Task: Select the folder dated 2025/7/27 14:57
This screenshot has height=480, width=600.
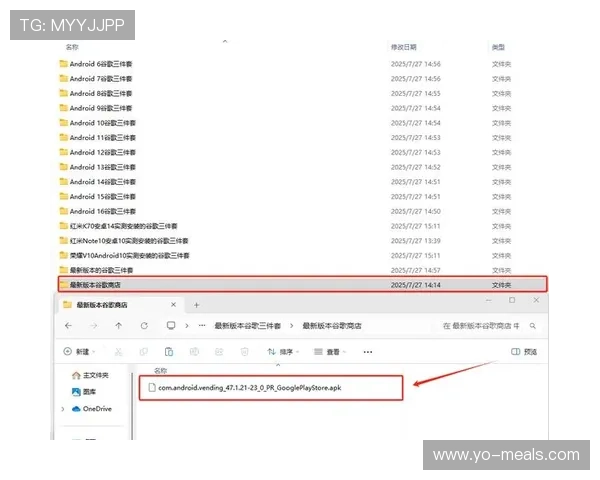Action: (96, 270)
